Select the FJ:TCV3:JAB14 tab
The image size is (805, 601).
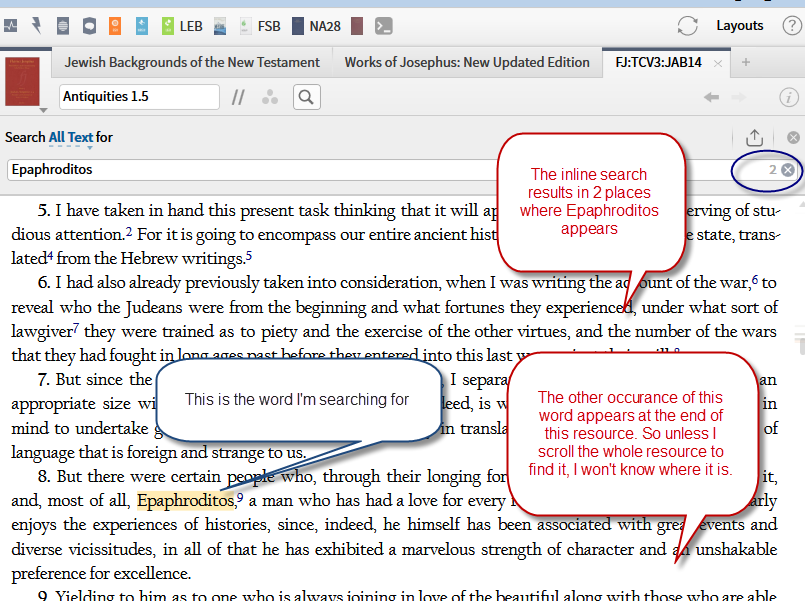click(658, 63)
